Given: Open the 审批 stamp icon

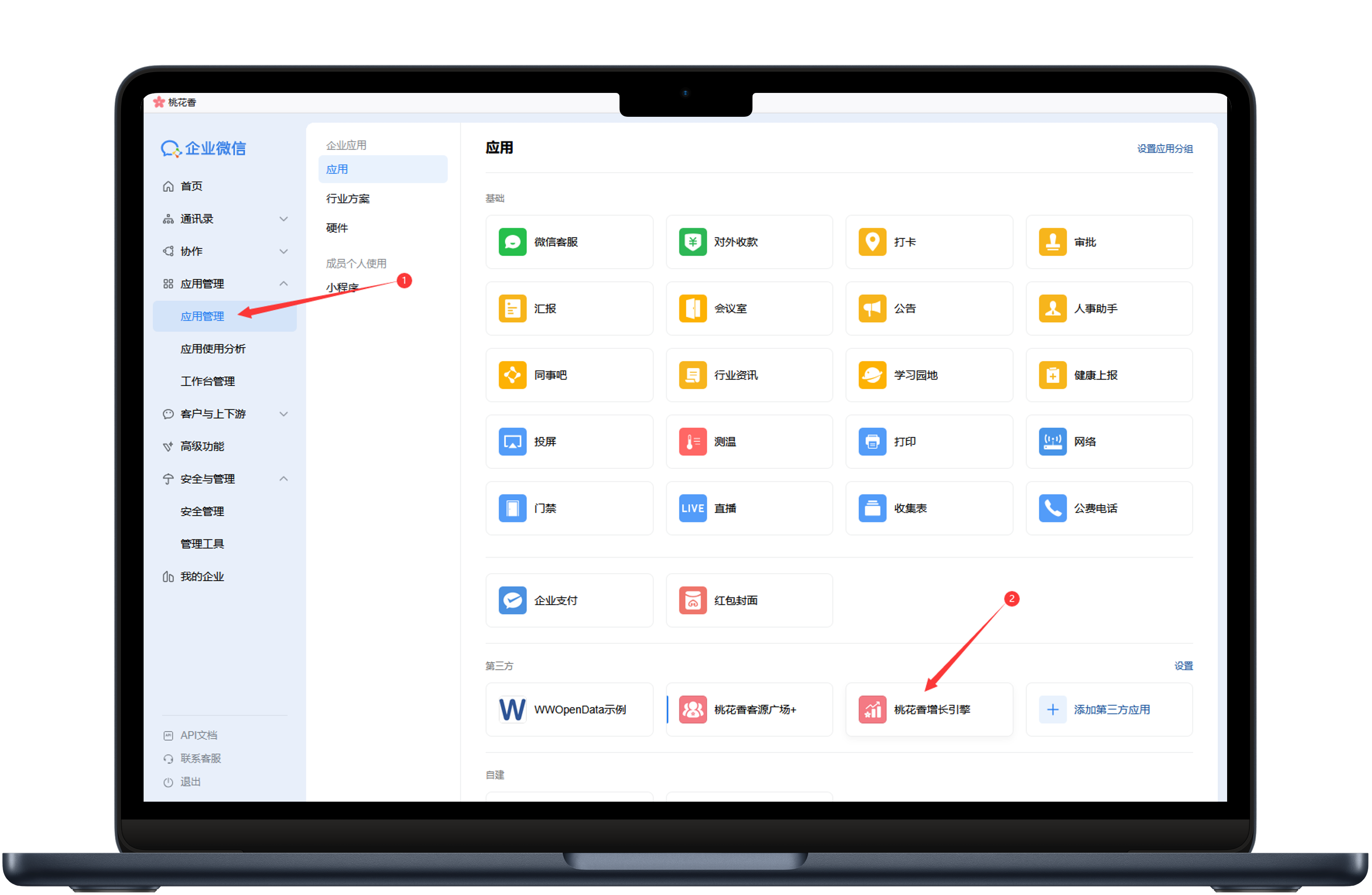Looking at the screenshot, I should [1052, 242].
